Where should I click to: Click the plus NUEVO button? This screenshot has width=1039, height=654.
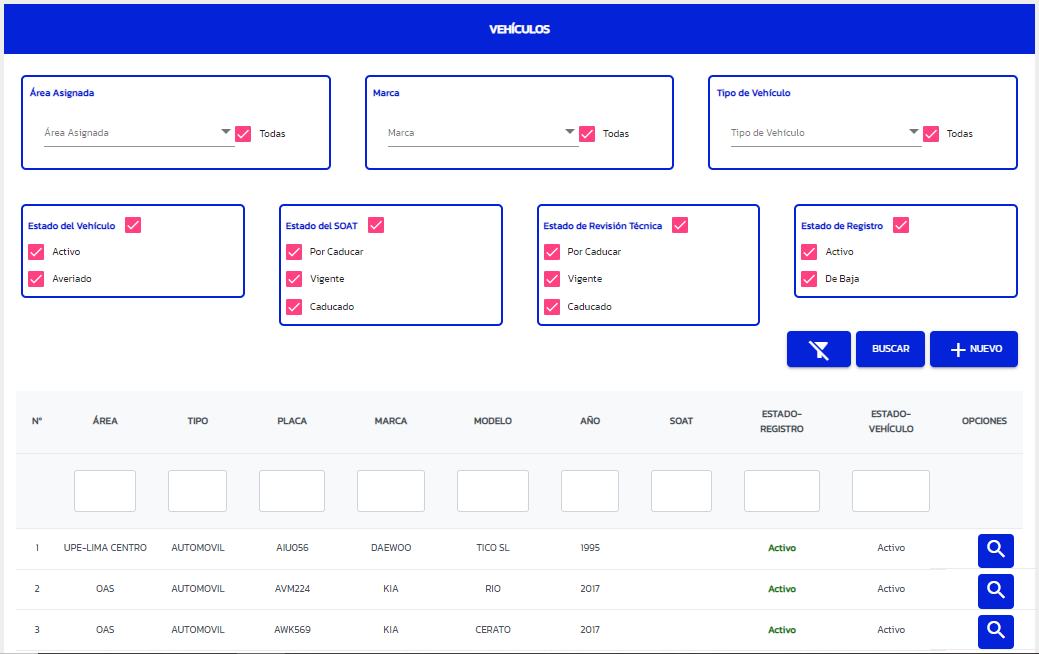coord(973,349)
